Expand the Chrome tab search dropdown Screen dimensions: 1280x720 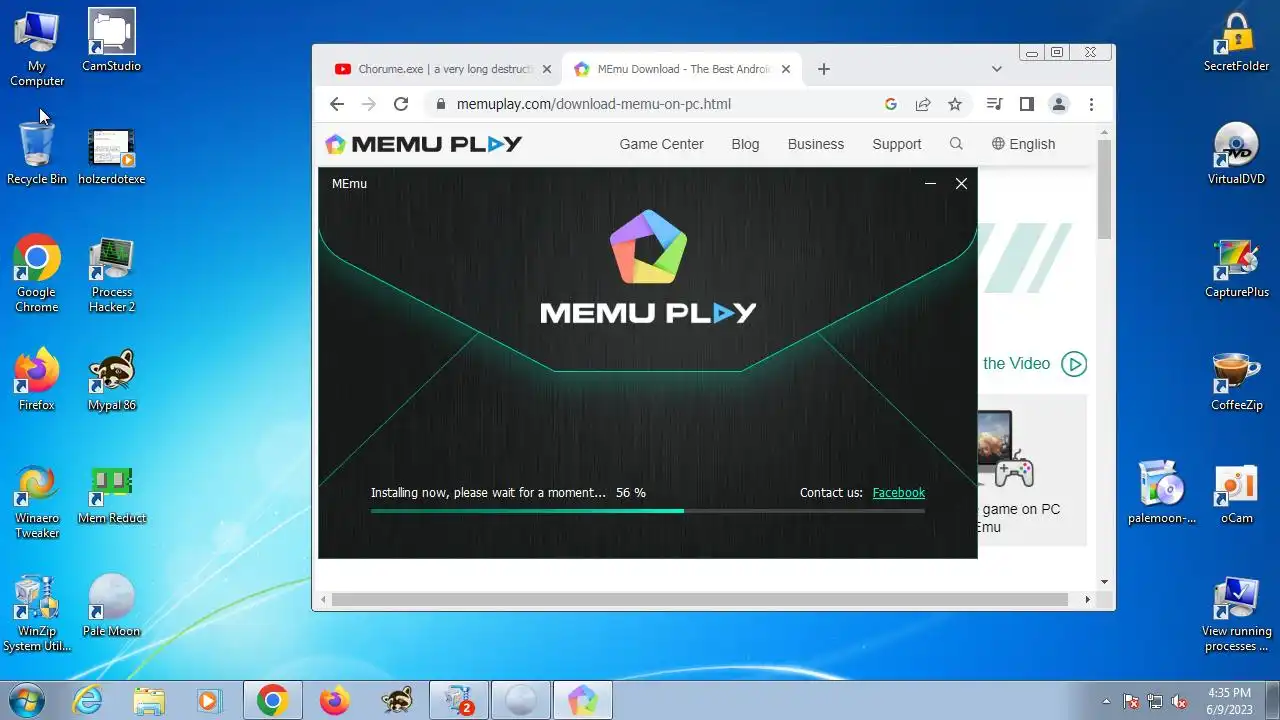996,69
